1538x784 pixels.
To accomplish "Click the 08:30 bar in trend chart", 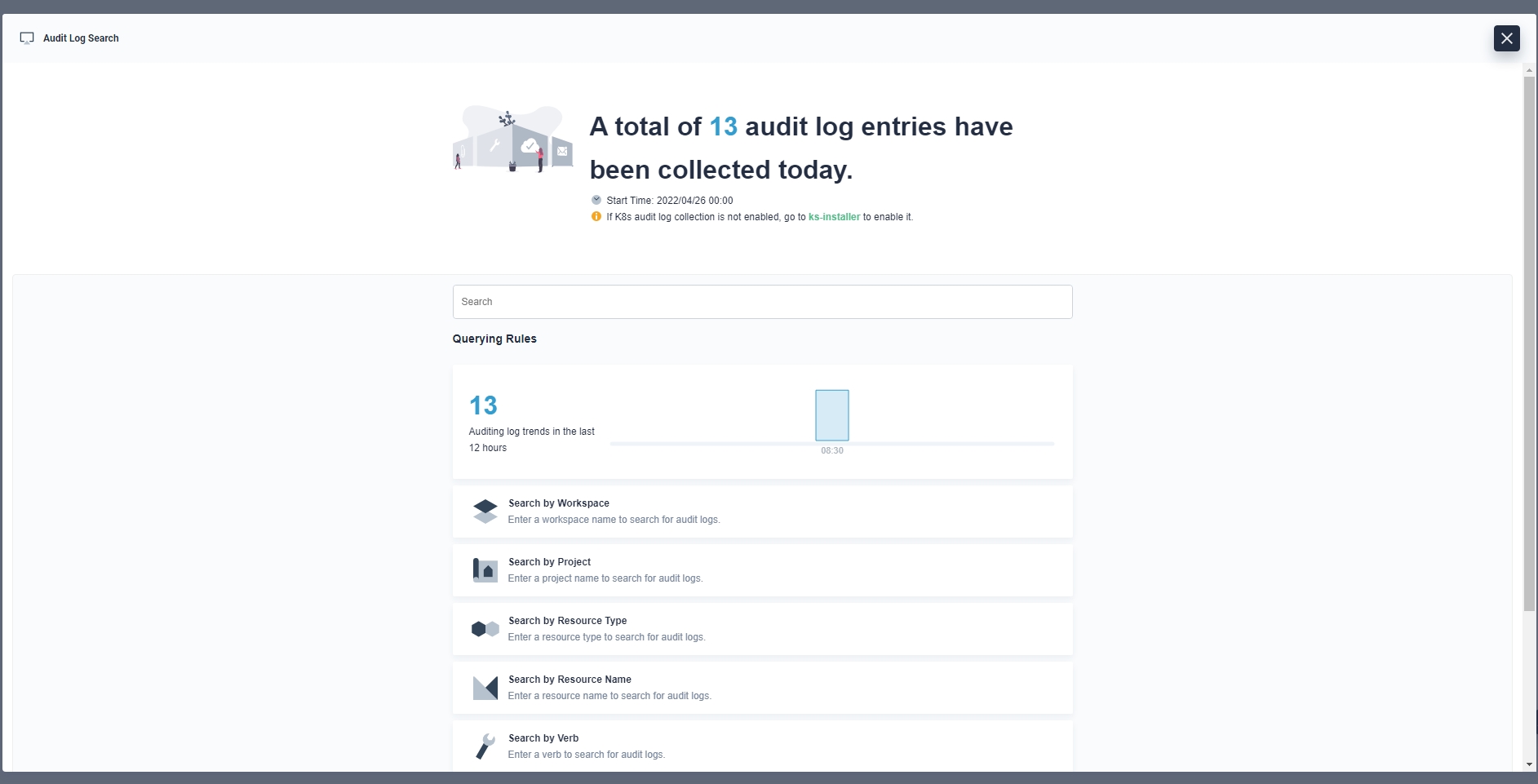I will pyautogui.click(x=831, y=415).
